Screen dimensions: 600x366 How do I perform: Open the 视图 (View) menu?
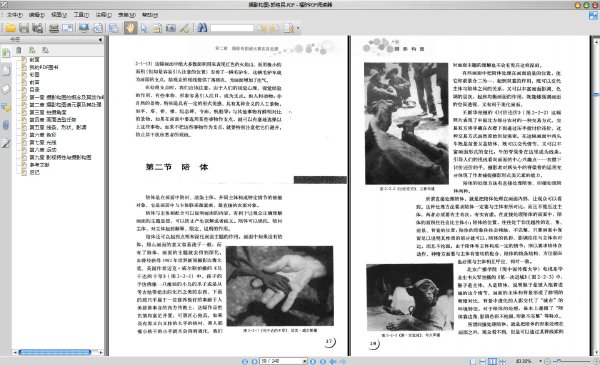point(59,15)
